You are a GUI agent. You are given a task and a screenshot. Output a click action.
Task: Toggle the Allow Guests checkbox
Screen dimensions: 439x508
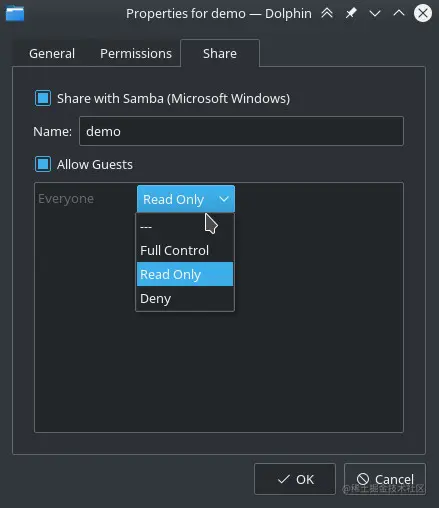click(x=43, y=164)
